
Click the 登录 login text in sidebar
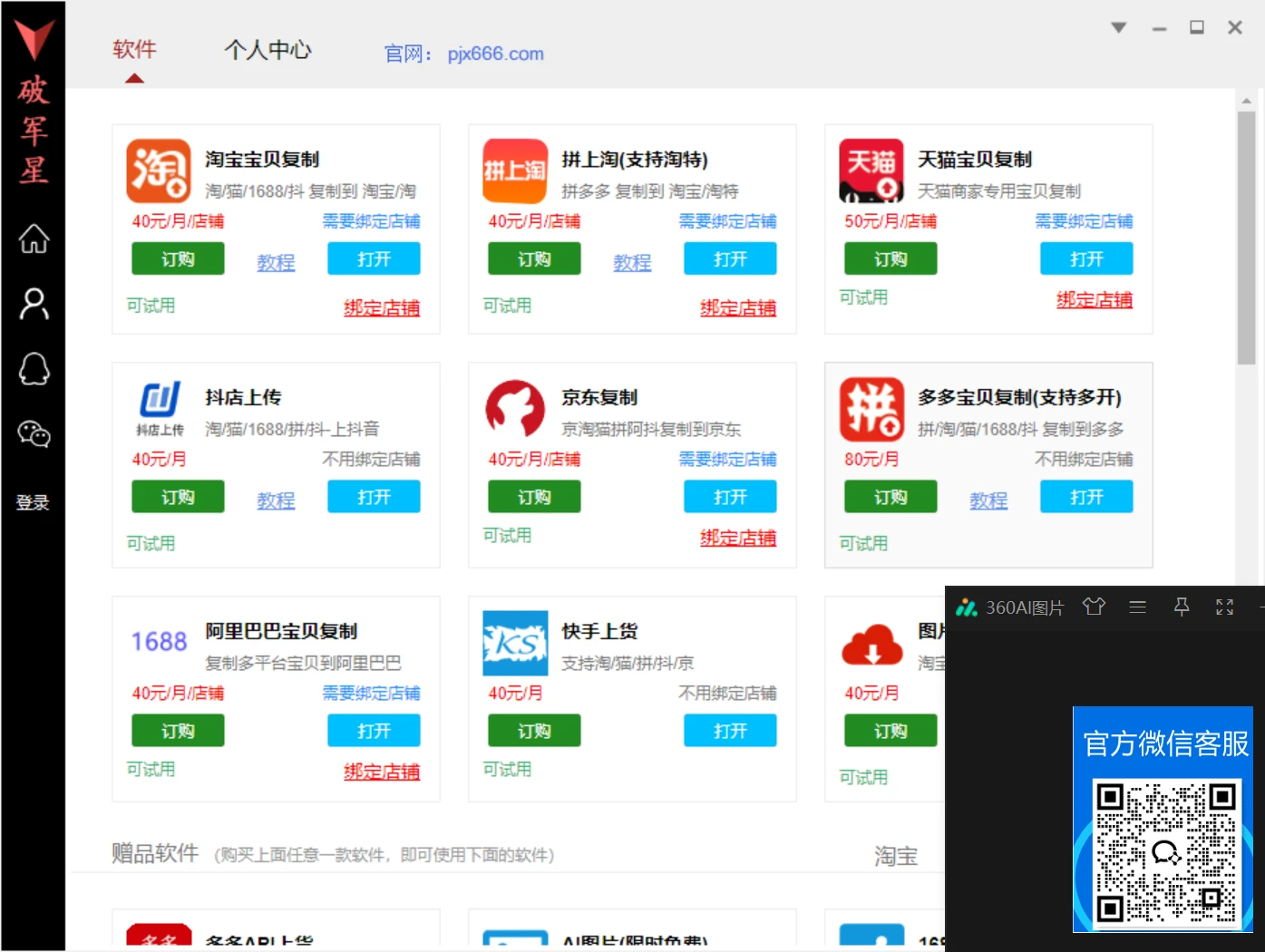pos(33,502)
